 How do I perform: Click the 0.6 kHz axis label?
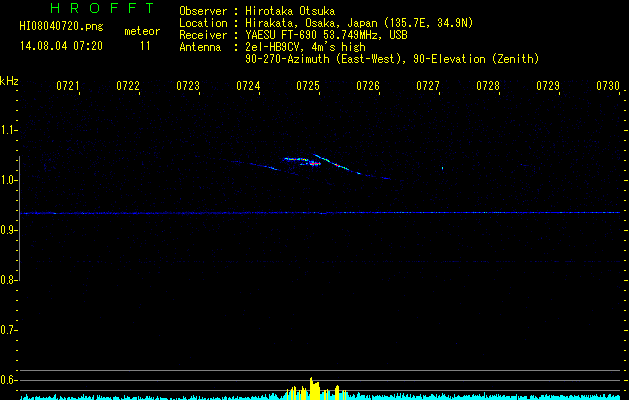pyautogui.click(x=8, y=380)
